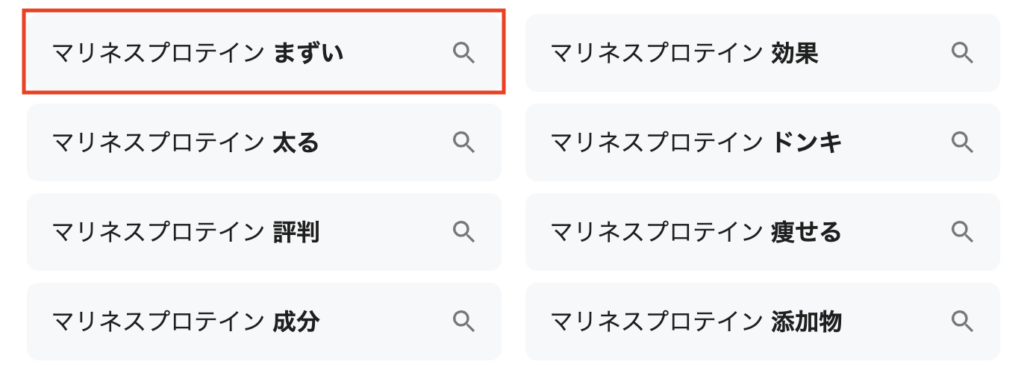Click search icon beside マリネスプロテイン まずい
Viewport: 1024px width, 373px height.
(464, 53)
